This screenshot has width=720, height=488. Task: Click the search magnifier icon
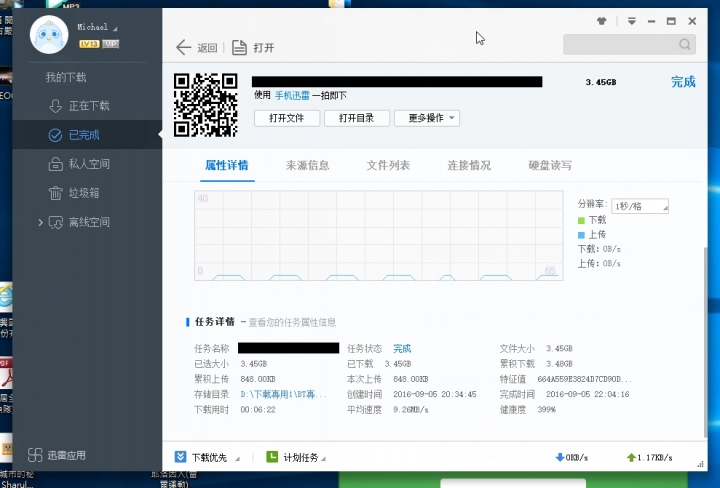click(685, 45)
